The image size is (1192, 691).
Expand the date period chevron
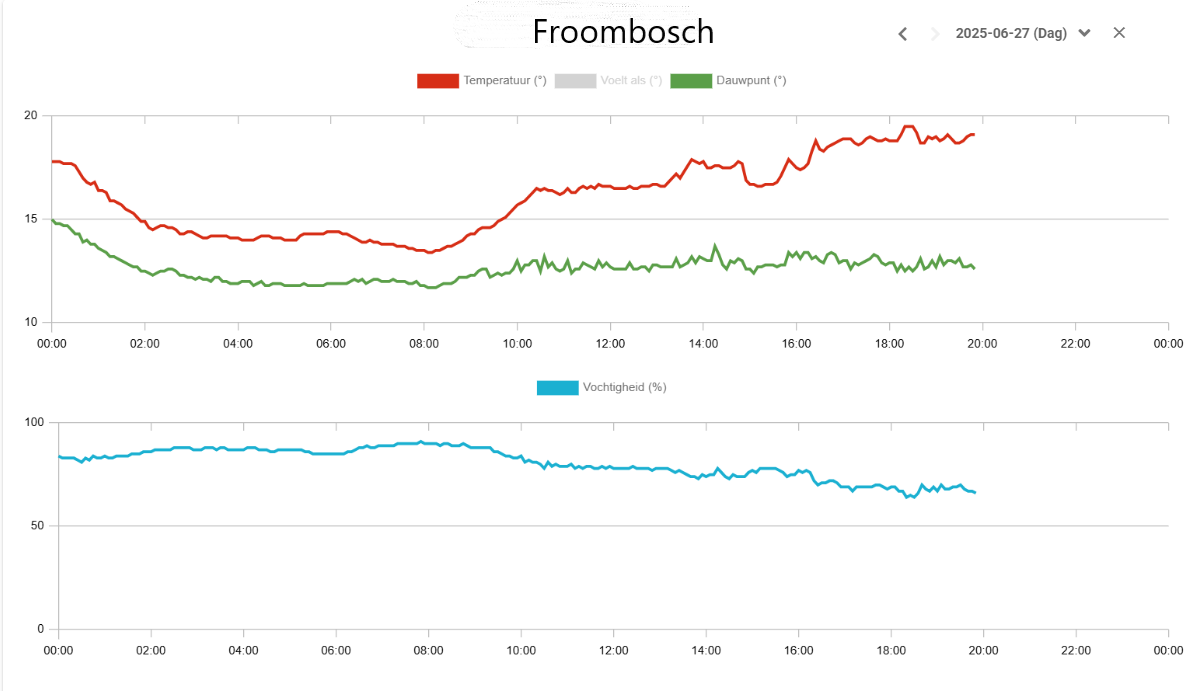point(1085,33)
